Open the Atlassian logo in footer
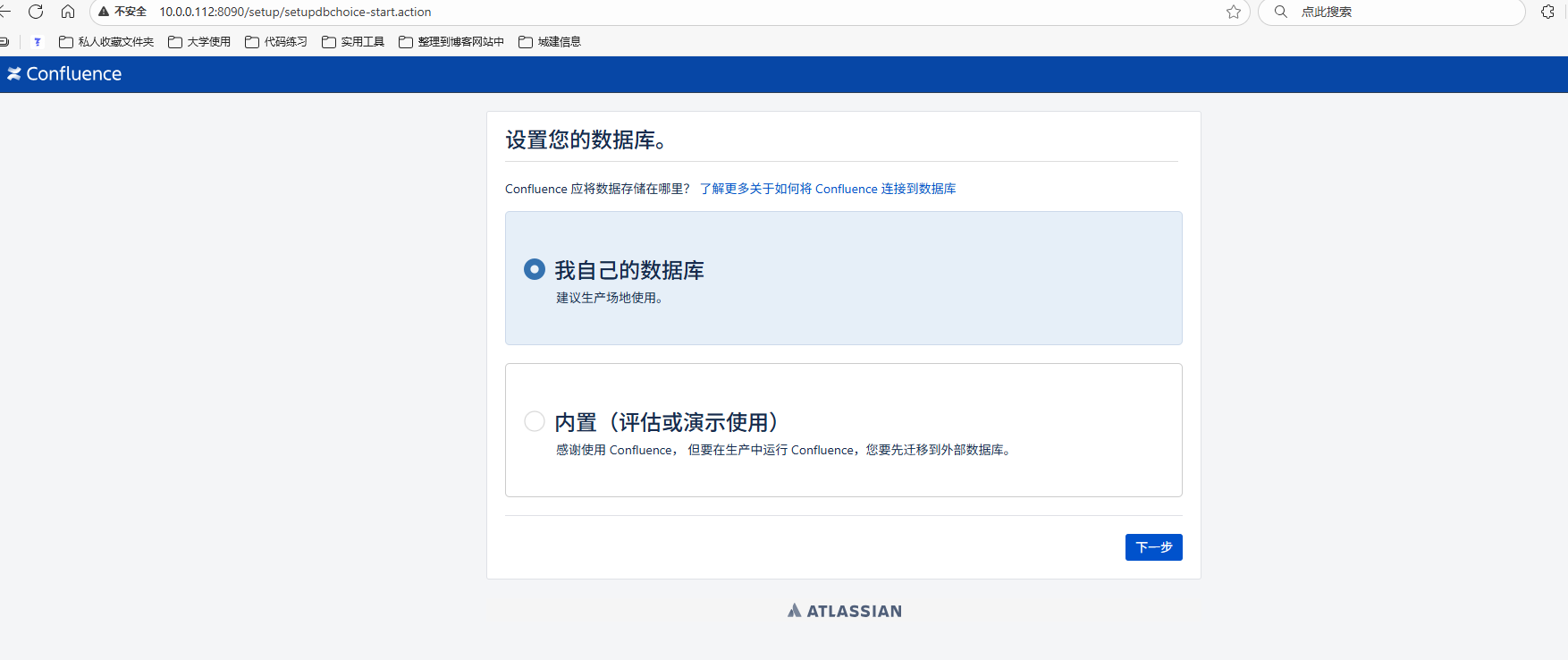The image size is (1568, 660). pyautogui.click(x=844, y=611)
